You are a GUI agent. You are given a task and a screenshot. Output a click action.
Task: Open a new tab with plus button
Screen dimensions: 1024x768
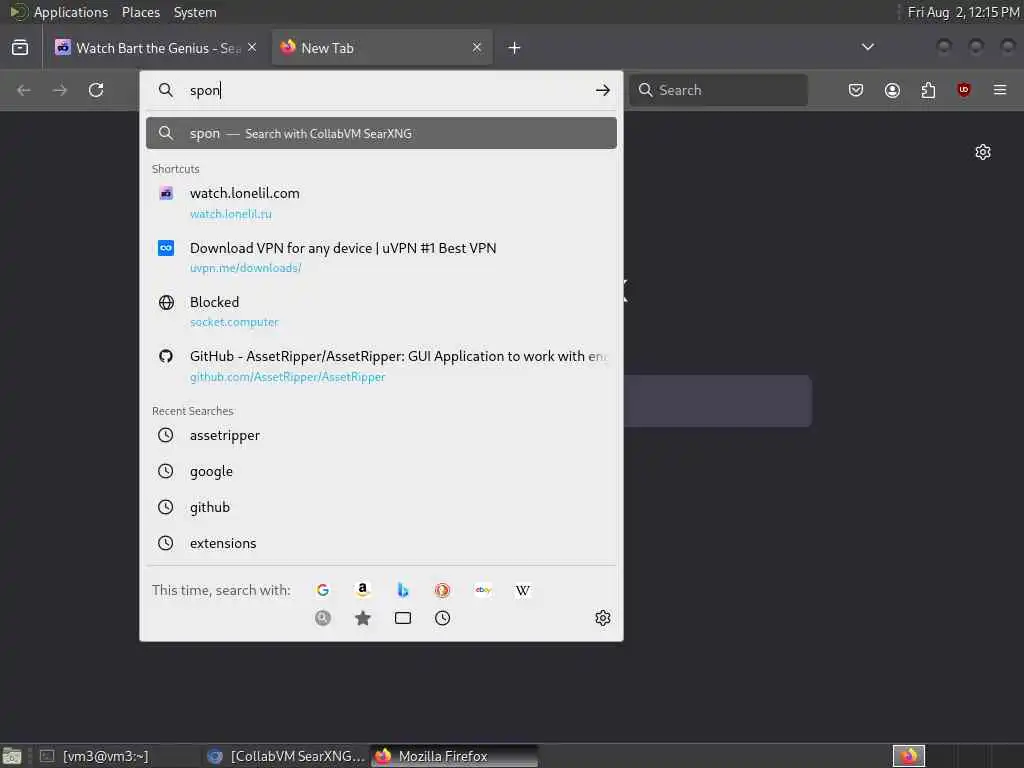coord(514,48)
